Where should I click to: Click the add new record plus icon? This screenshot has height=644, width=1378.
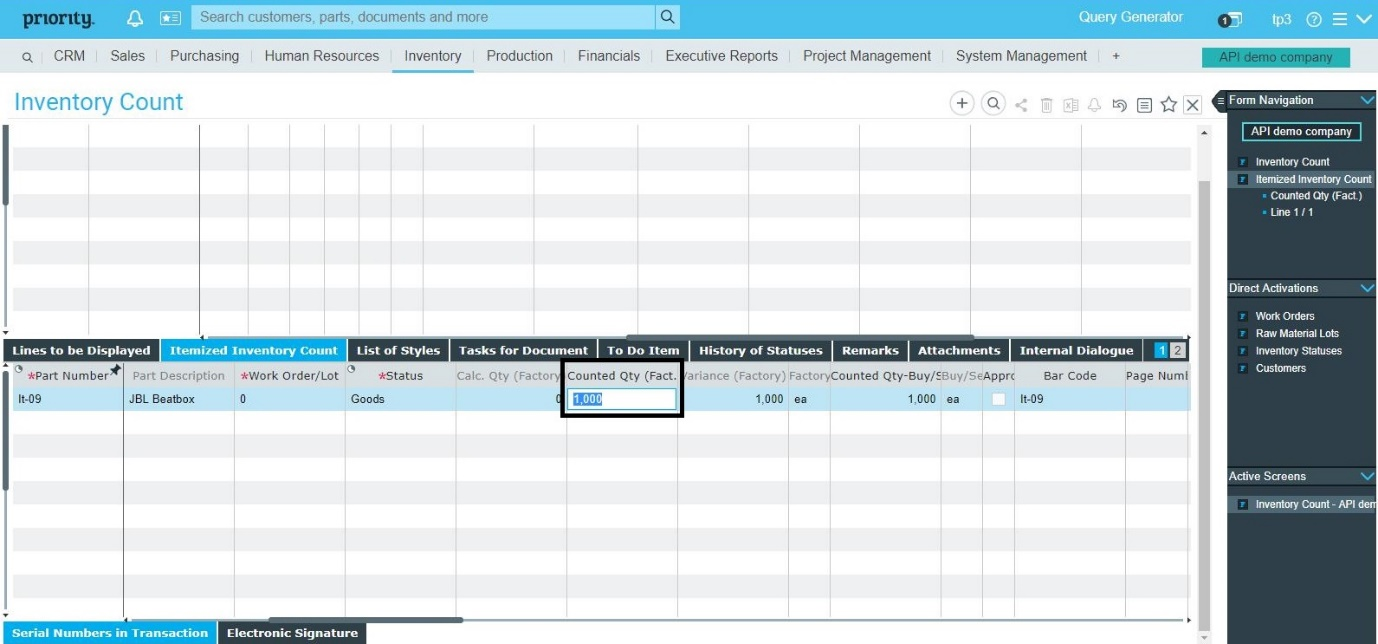pyautogui.click(x=961, y=104)
